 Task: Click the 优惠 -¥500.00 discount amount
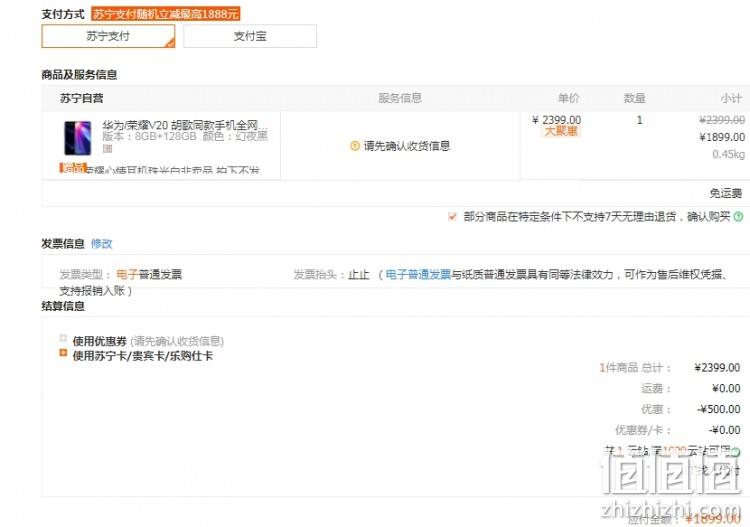tap(718, 409)
